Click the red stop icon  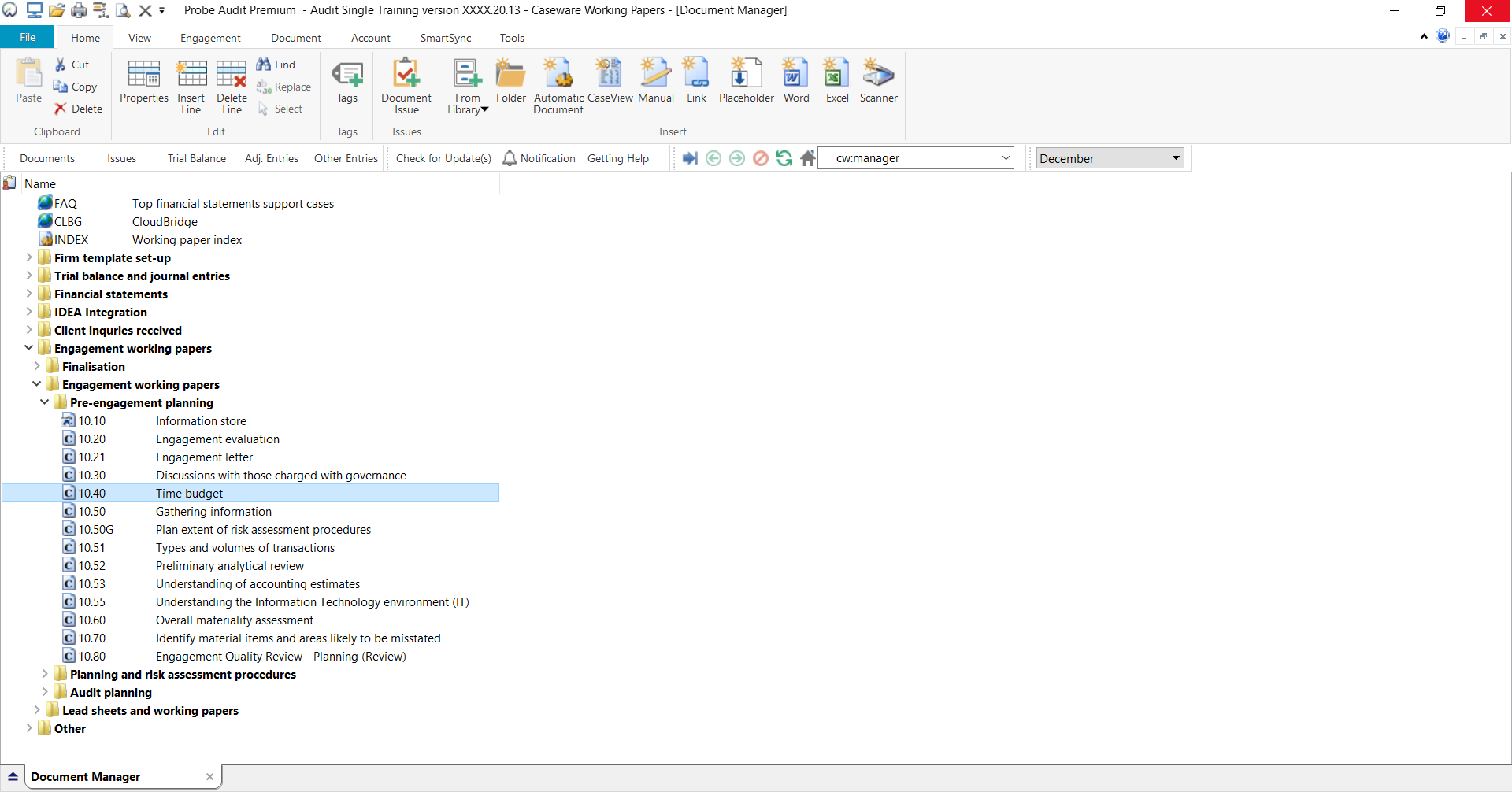(761, 158)
